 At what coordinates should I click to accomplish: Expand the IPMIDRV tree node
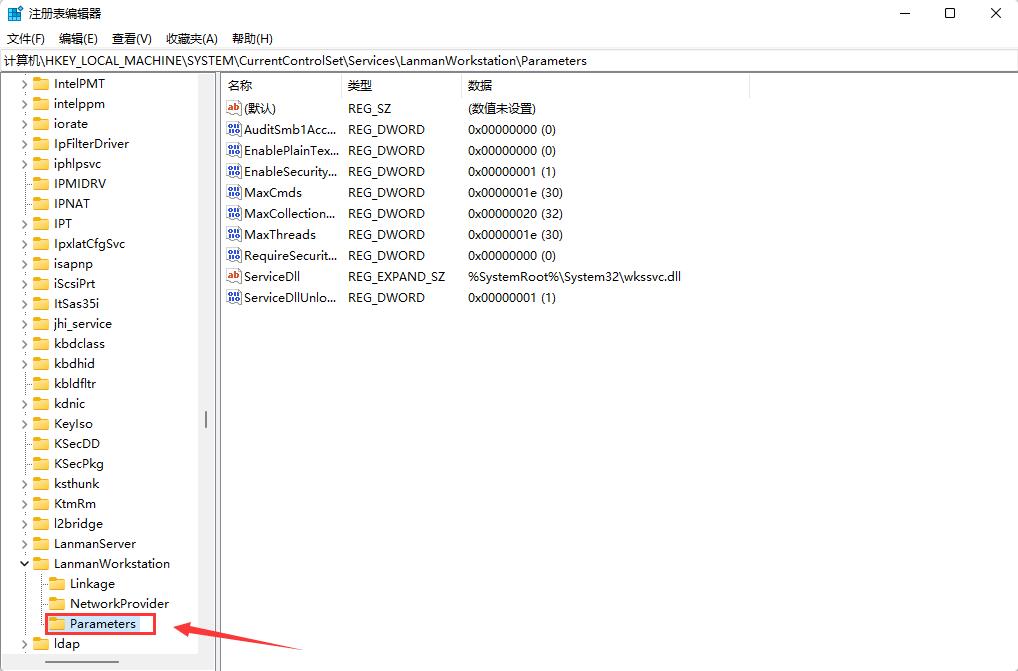tap(24, 183)
